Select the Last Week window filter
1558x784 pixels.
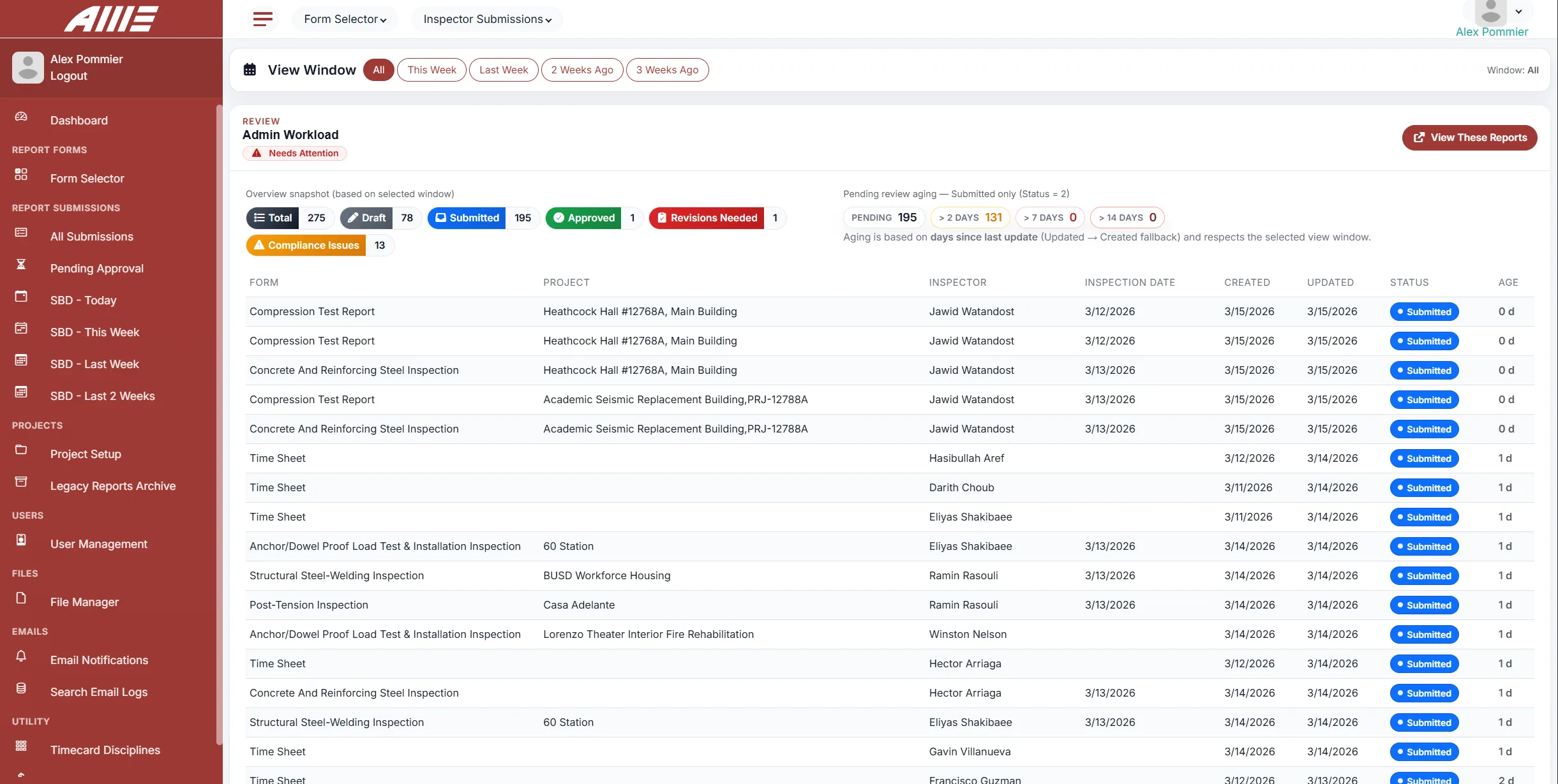pos(504,70)
